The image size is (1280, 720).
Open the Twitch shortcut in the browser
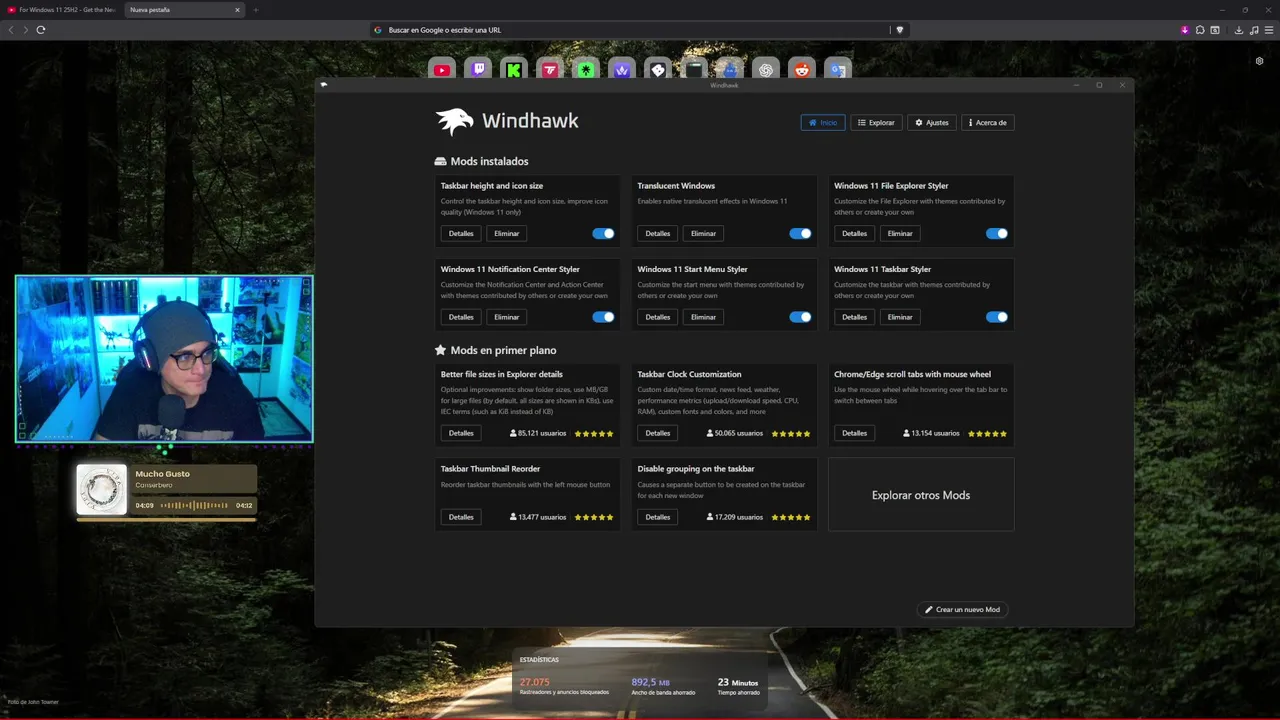click(478, 69)
